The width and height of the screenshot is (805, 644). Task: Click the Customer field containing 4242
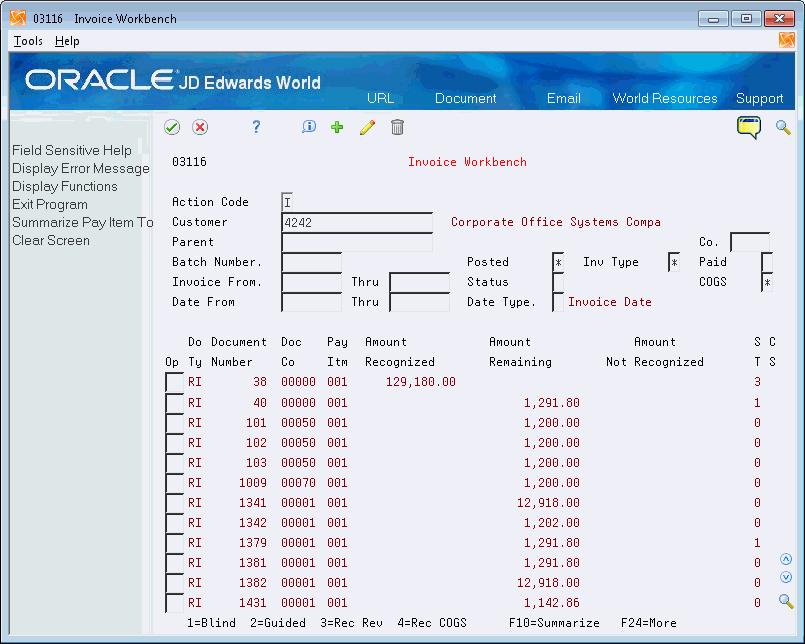(x=357, y=222)
